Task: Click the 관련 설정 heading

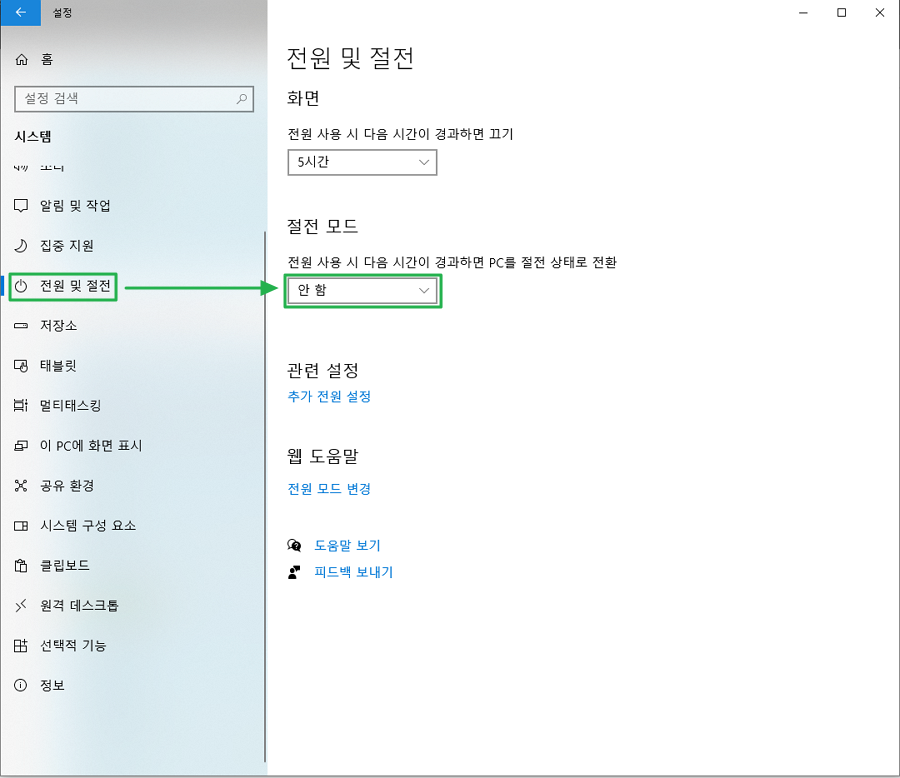Action: click(323, 370)
